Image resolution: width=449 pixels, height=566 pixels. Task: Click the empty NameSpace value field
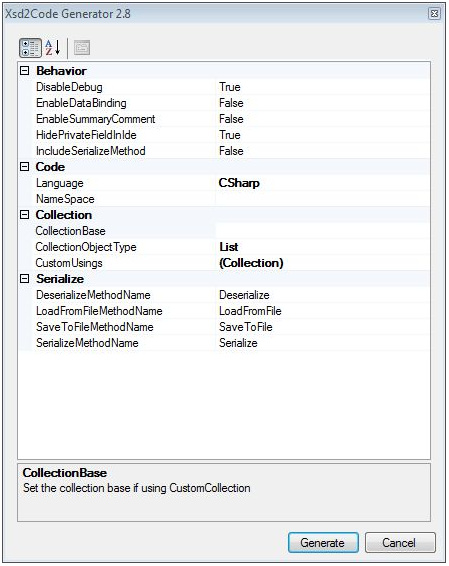[322, 199]
